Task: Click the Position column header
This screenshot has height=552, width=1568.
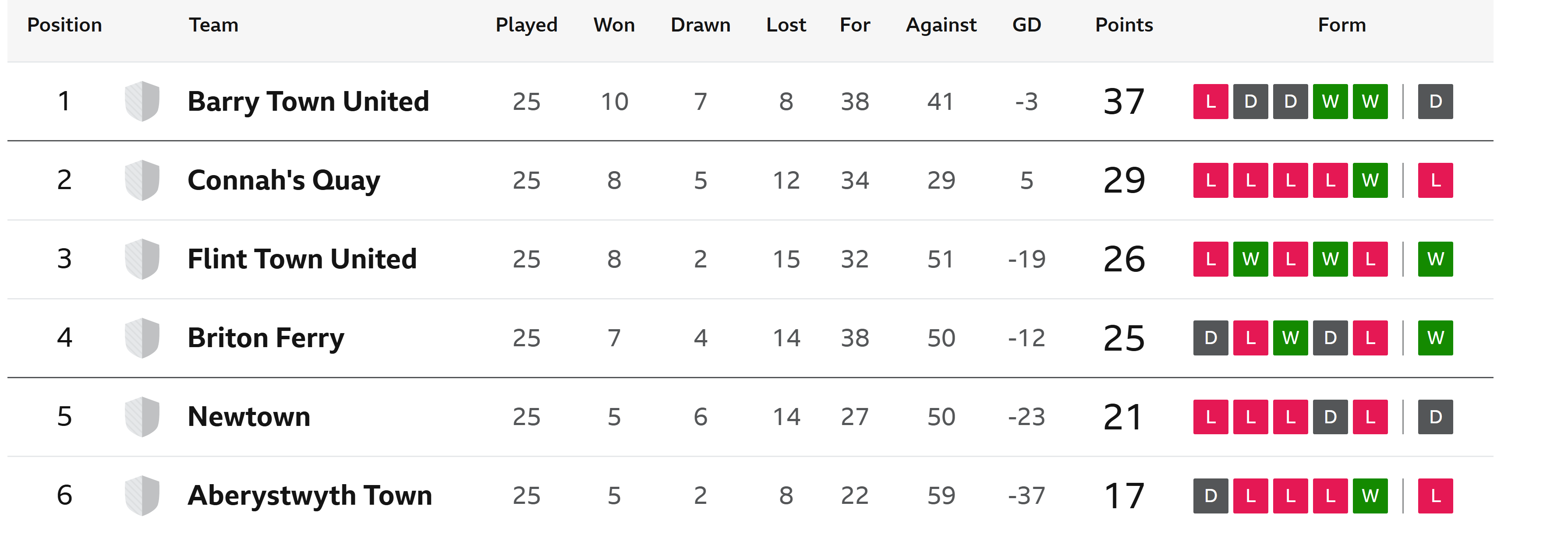Action: click(x=64, y=25)
